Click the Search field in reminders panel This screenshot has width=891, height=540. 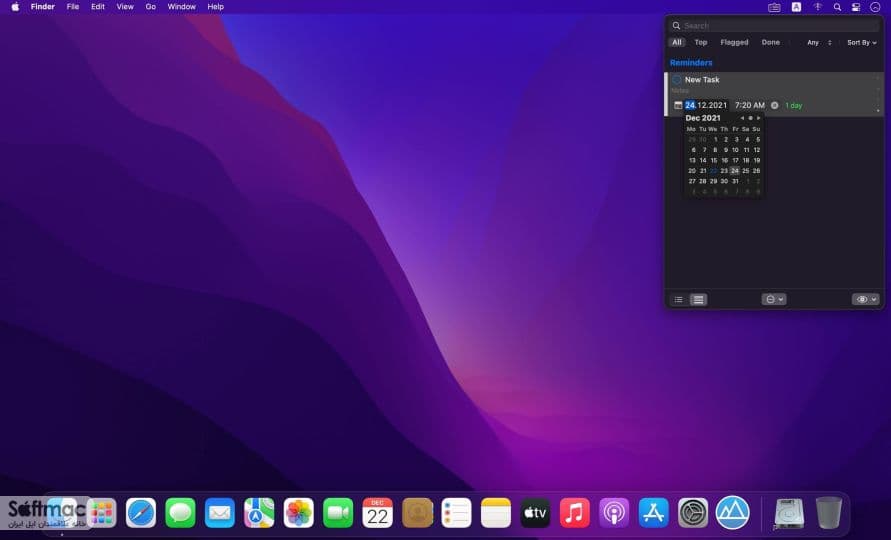tap(774, 26)
